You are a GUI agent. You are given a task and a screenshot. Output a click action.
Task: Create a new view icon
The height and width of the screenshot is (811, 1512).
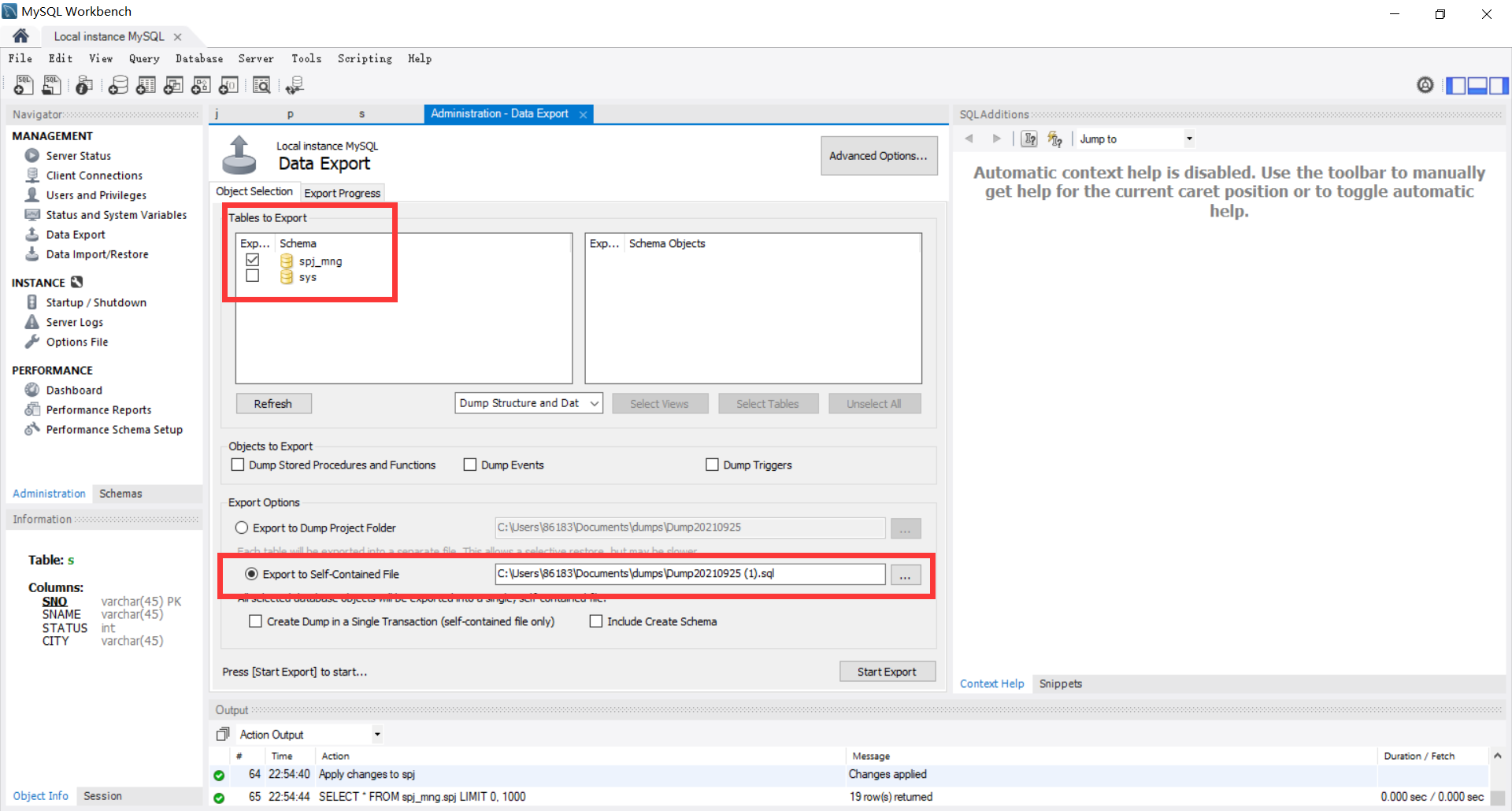[x=173, y=85]
